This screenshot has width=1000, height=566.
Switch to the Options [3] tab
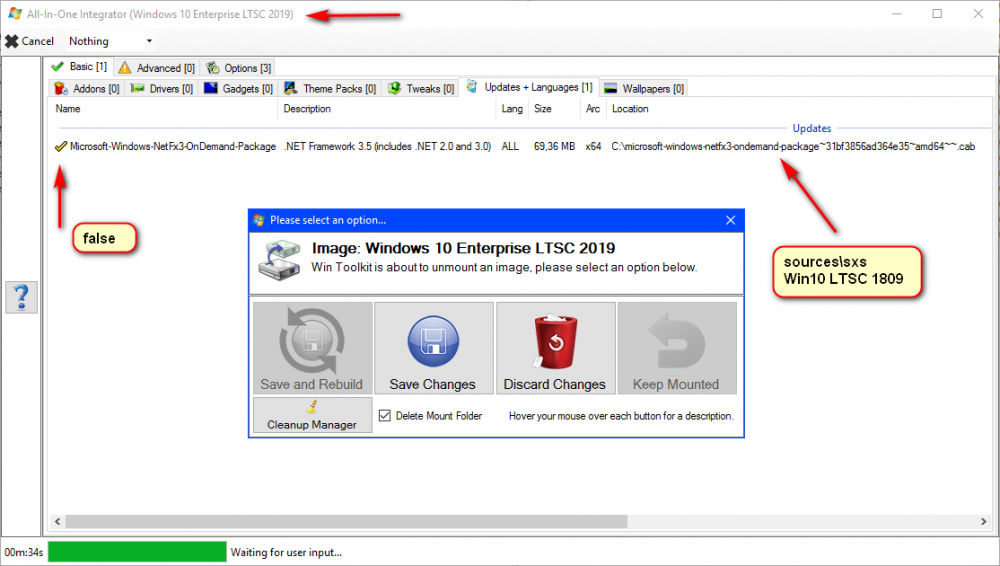pos(239,68)
